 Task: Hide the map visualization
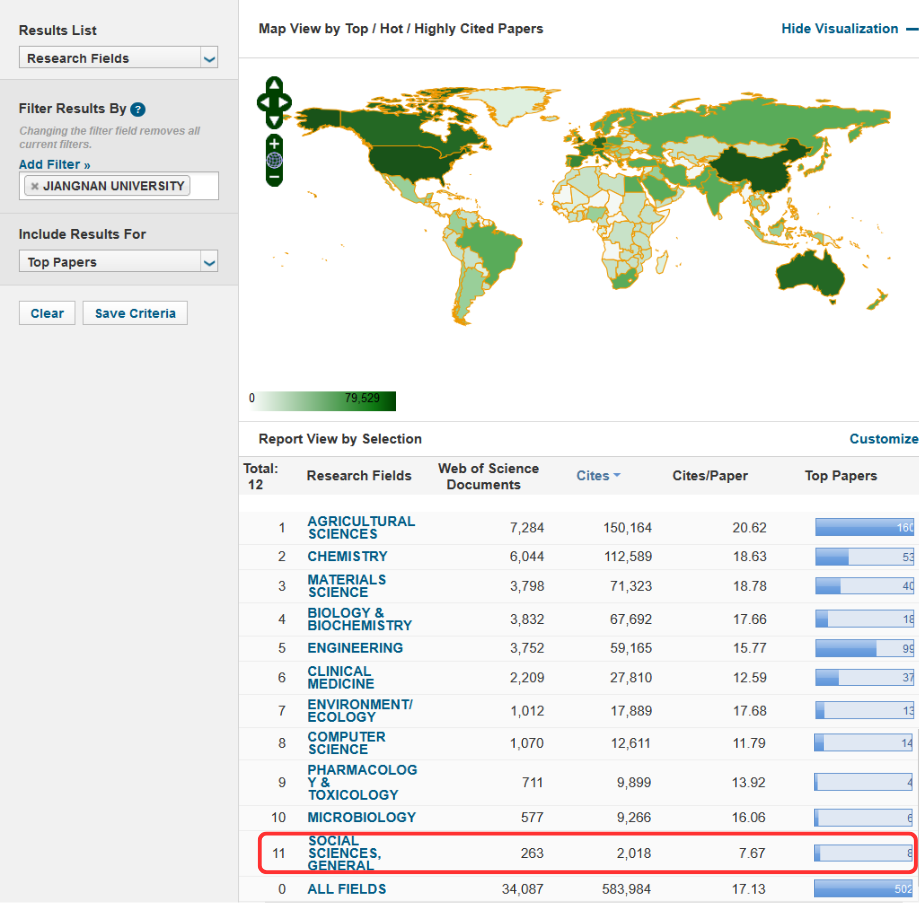[840, 29]
